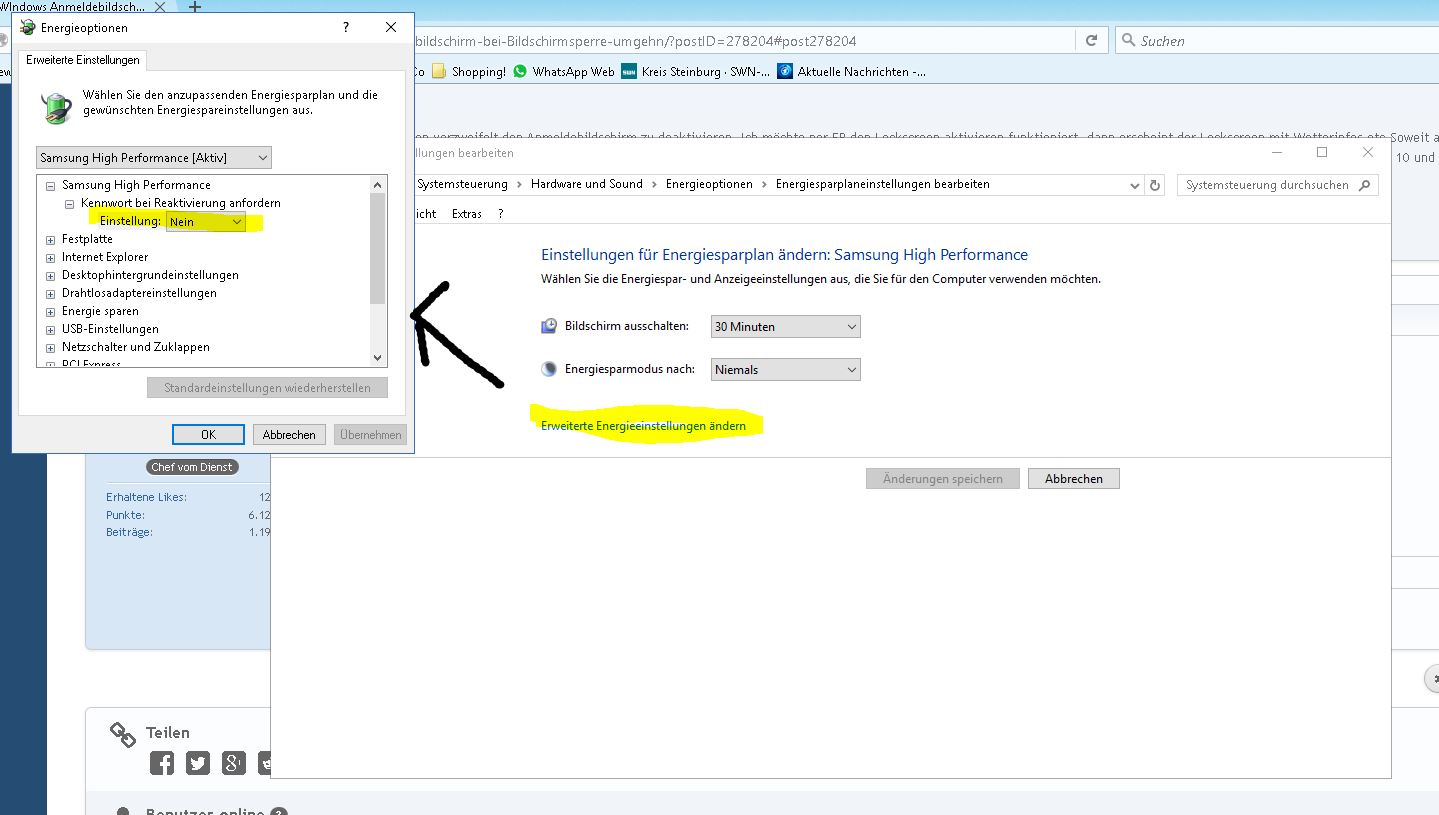Image resolution: width=1439 pixels, height=815 pixels.
Task: Go to Systemsteuerung in the breadcrumb
Action: pos(462,184)
